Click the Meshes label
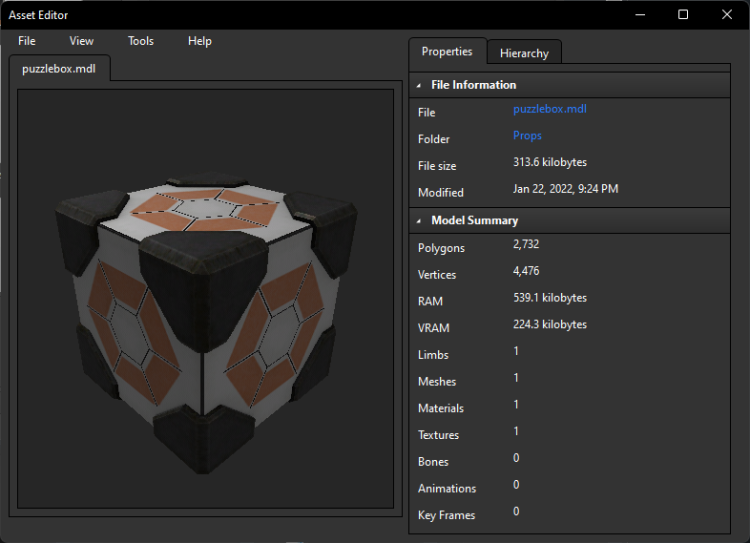The height and width of the screenshot is (543, 750). coord(437,382)
